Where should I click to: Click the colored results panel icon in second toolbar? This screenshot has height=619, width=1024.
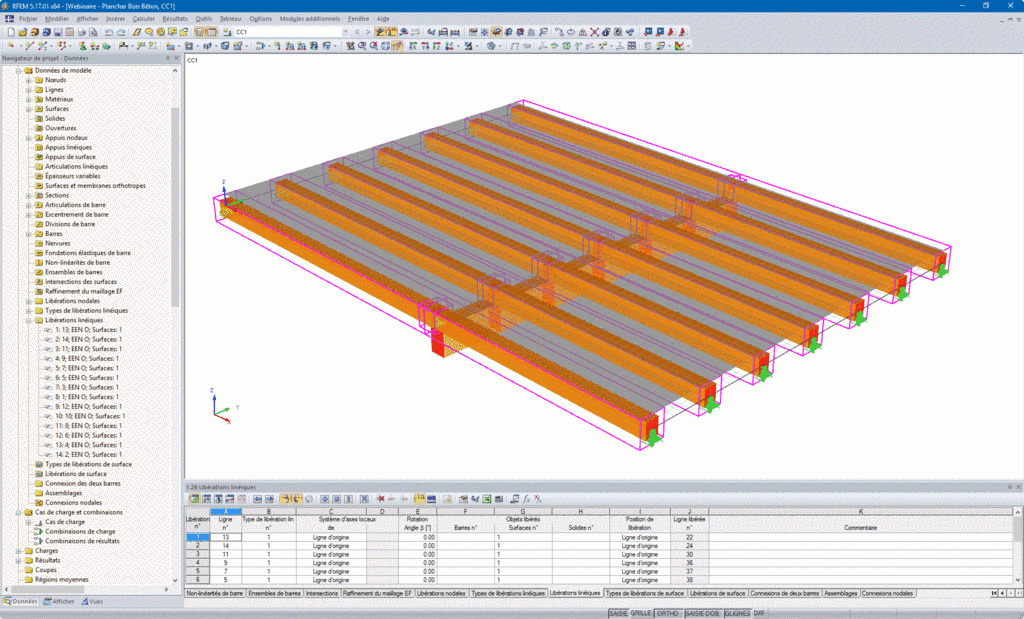[679, 46]
